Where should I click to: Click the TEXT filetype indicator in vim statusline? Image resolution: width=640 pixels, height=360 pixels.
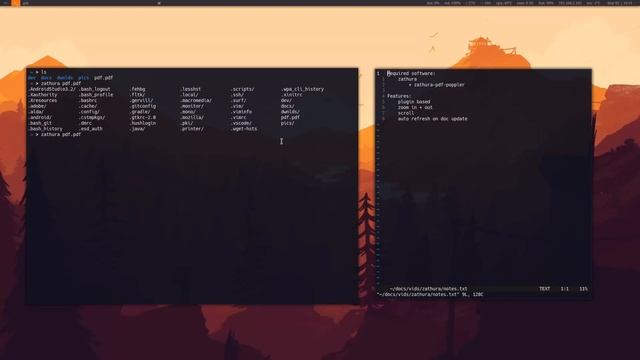544,289
